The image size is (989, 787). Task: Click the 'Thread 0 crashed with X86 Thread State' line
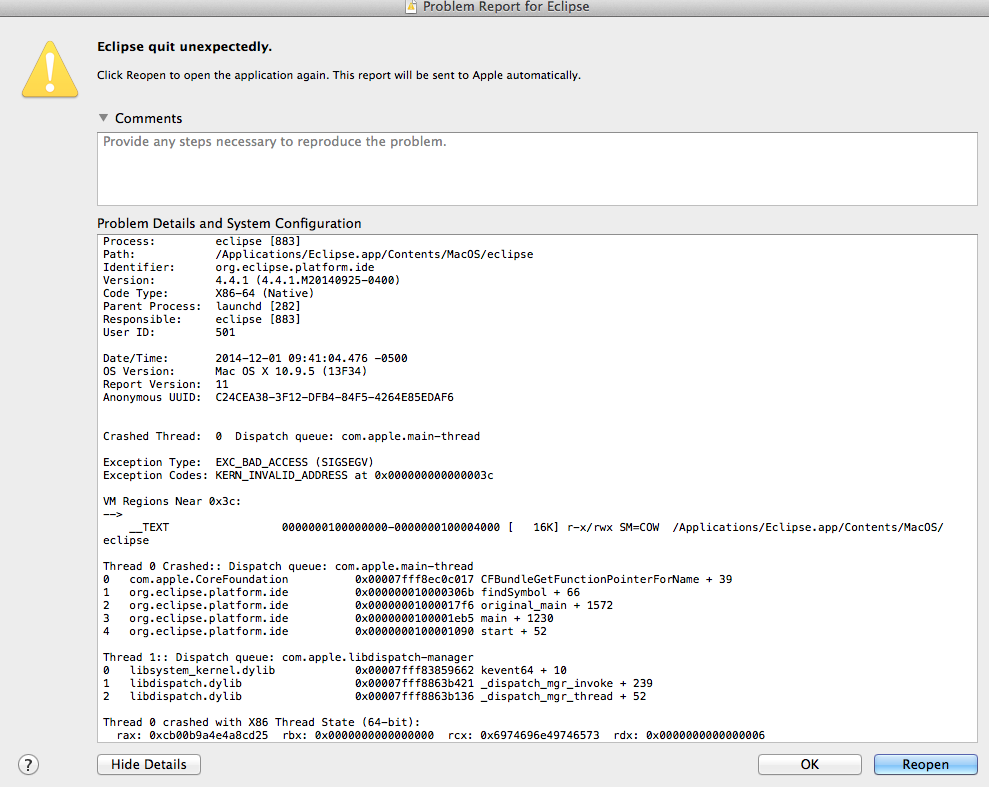click(262, 722)
